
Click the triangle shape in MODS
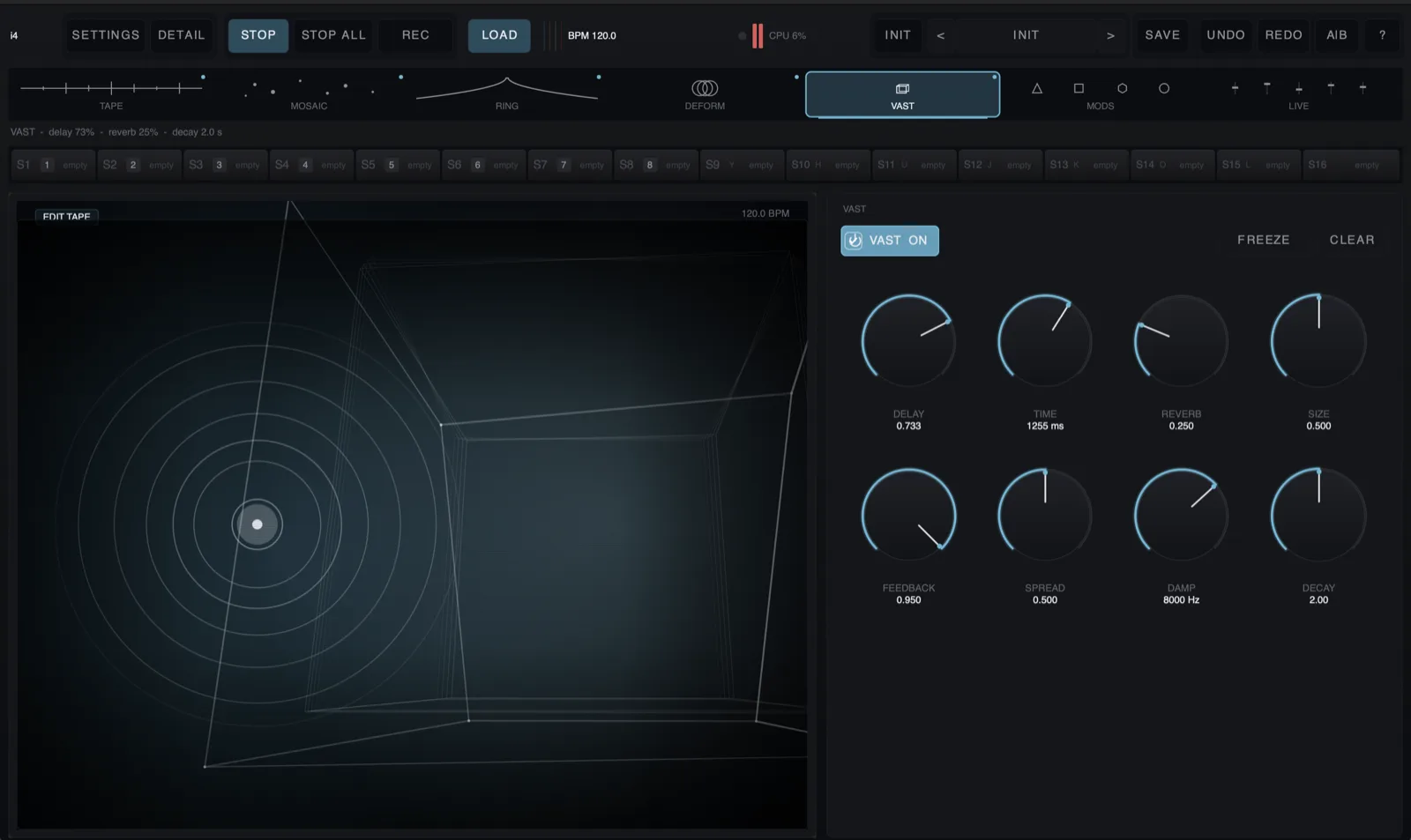click(1037, 88)
